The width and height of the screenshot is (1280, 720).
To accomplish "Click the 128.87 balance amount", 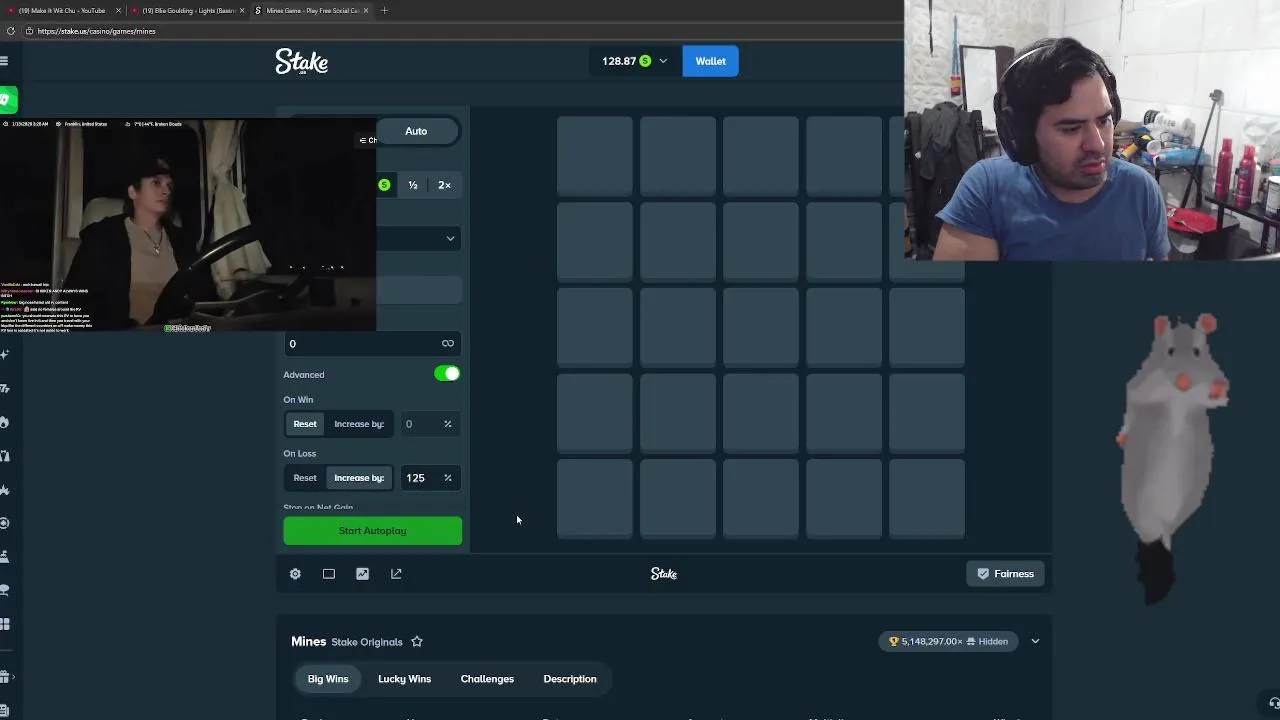I will (x=619, y=61).
